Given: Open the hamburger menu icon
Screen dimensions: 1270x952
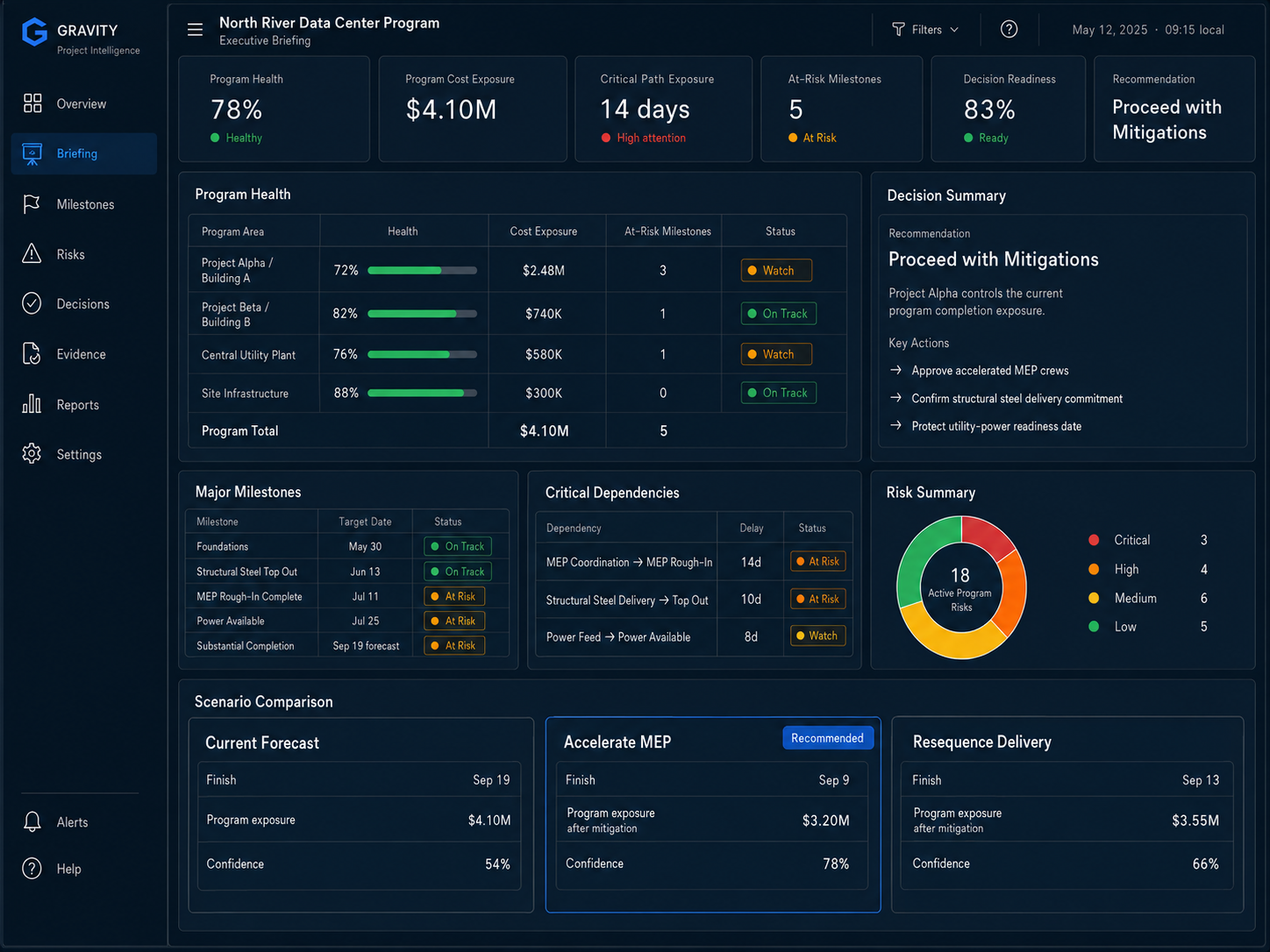Looking at the screenshot, I should (x=195, y=30).
